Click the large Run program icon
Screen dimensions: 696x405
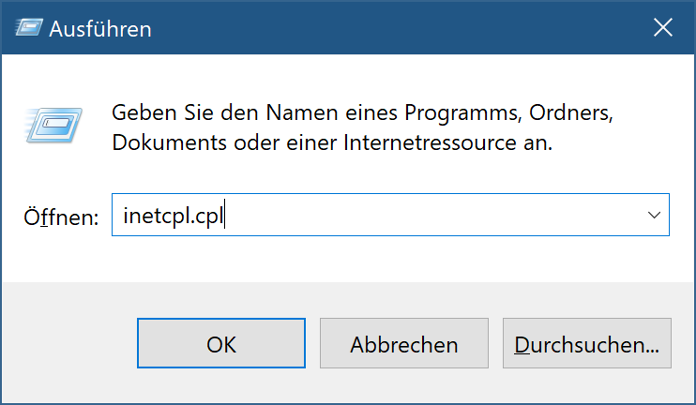coord(53,126)
